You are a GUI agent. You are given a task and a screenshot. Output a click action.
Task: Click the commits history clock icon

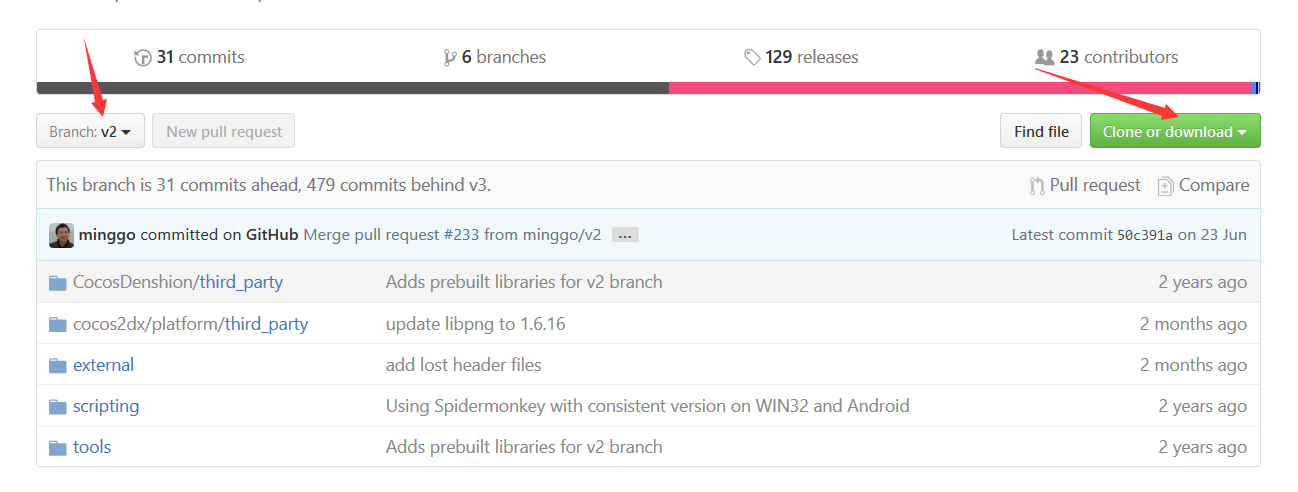pos(142,58)
